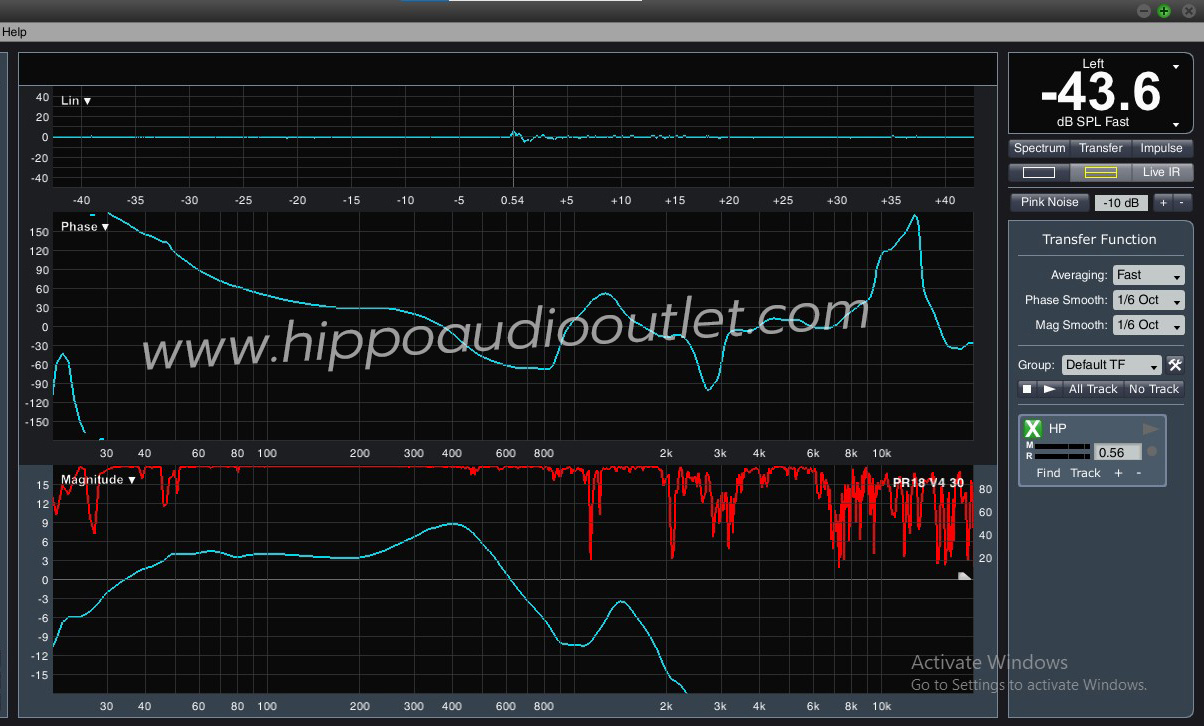This screenshot has height=726, width=1204.
Task: Open group settings wrench-and-hammer icon
Action: 1175,365
